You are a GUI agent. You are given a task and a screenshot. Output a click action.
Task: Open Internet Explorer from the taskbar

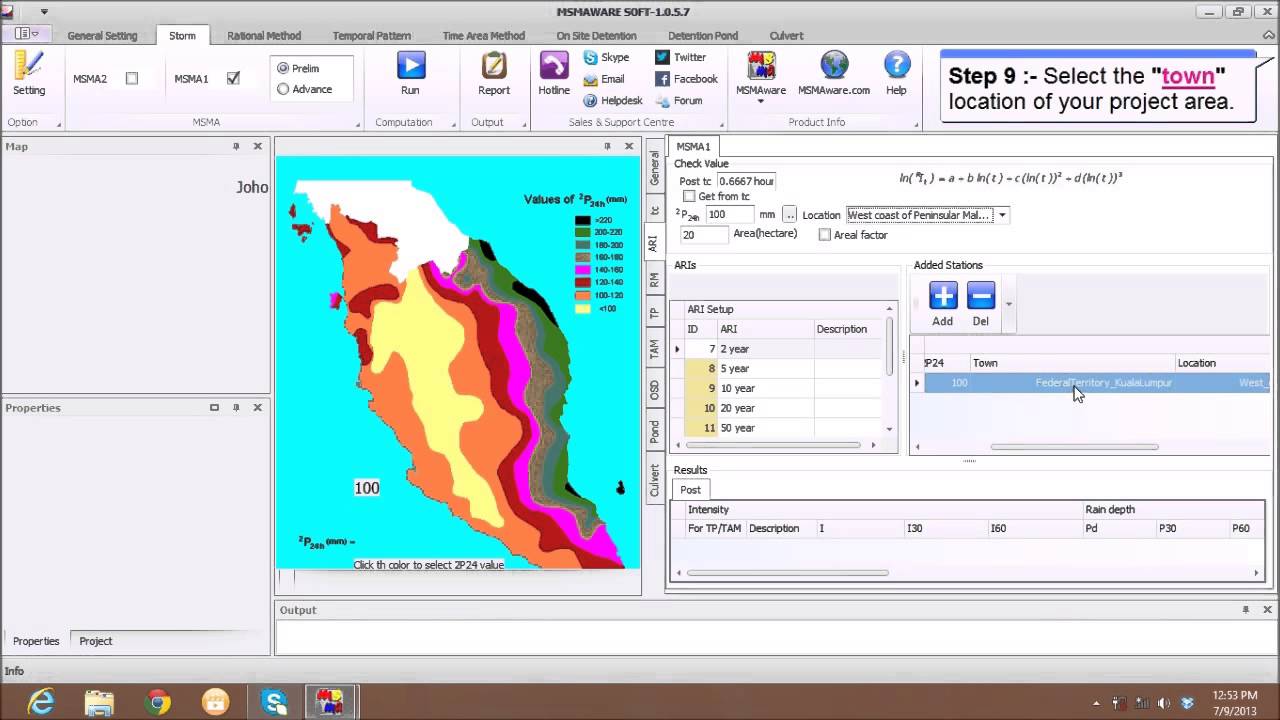click(42, 703)
